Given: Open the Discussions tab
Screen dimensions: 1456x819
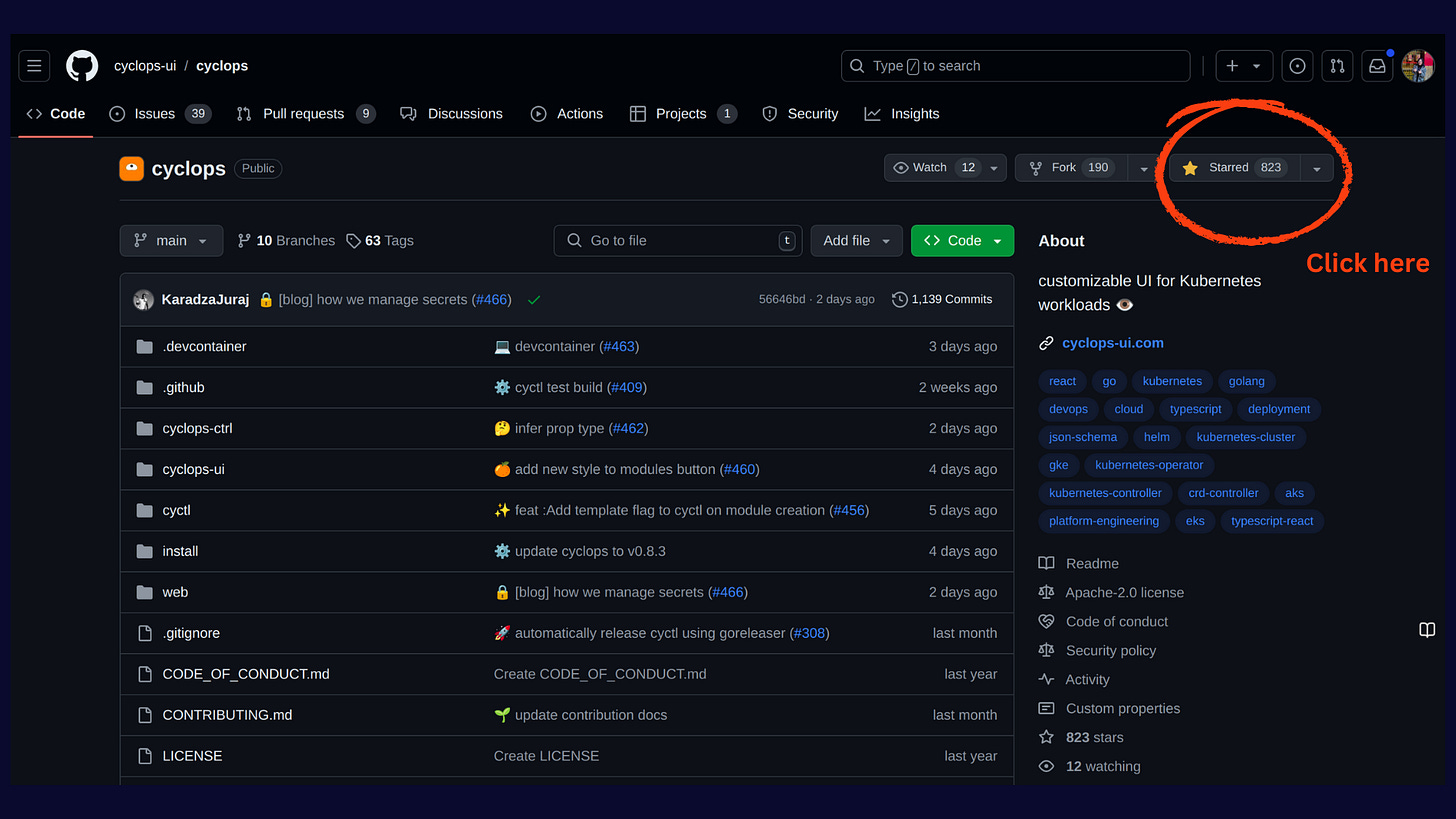Looking at the screenshot, I should pyautogui.click(x=451, y=114).
